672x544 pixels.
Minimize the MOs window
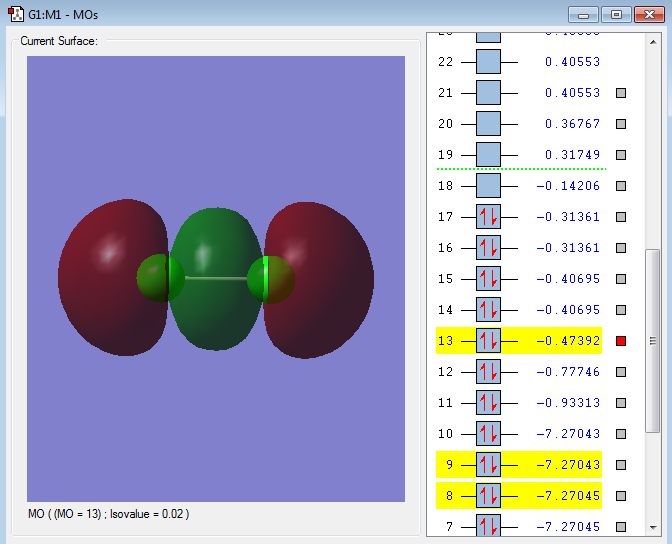(x=585, y=15)
